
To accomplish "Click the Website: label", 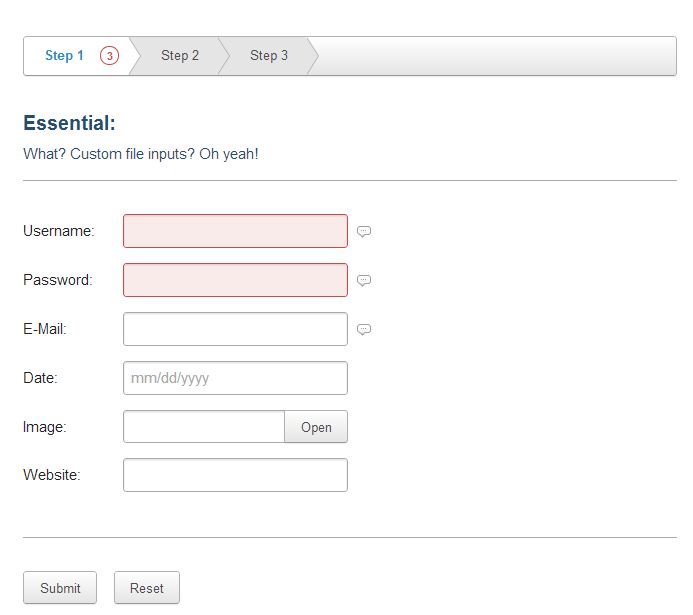I will click(x=52, y=475).
